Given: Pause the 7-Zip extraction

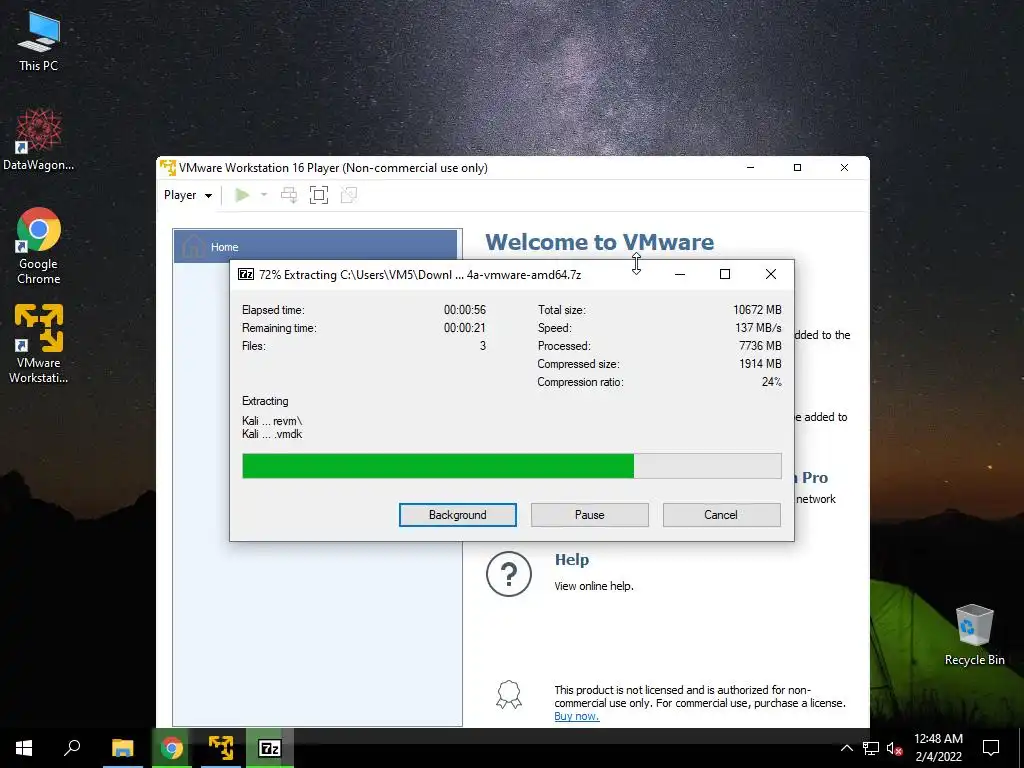Looking at the screenshot, I should pos(590,515).
